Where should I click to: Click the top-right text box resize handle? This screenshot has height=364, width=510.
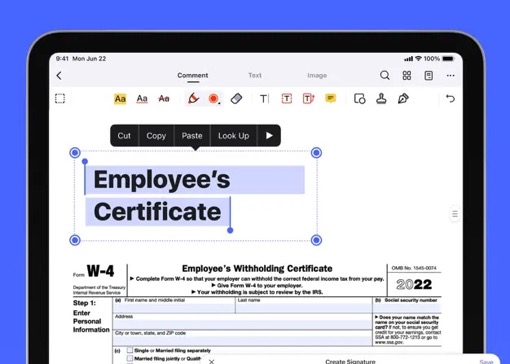(316, 153)
